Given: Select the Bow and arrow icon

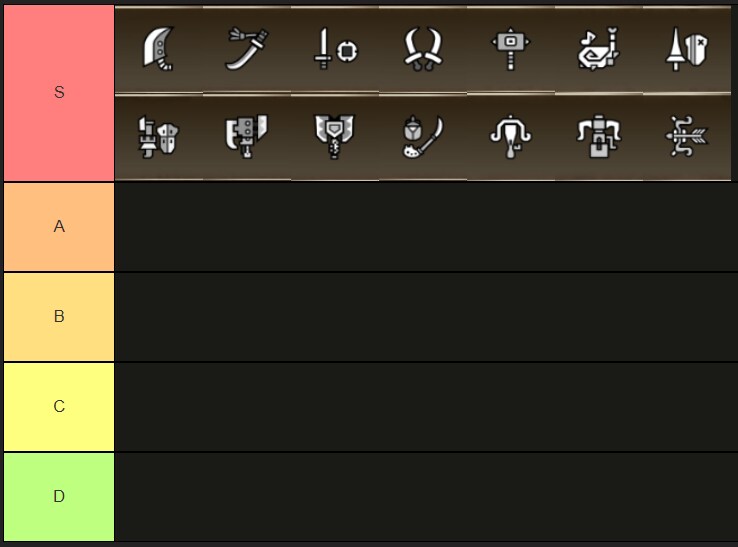Looking at the screenshot, I should (687, 137).
